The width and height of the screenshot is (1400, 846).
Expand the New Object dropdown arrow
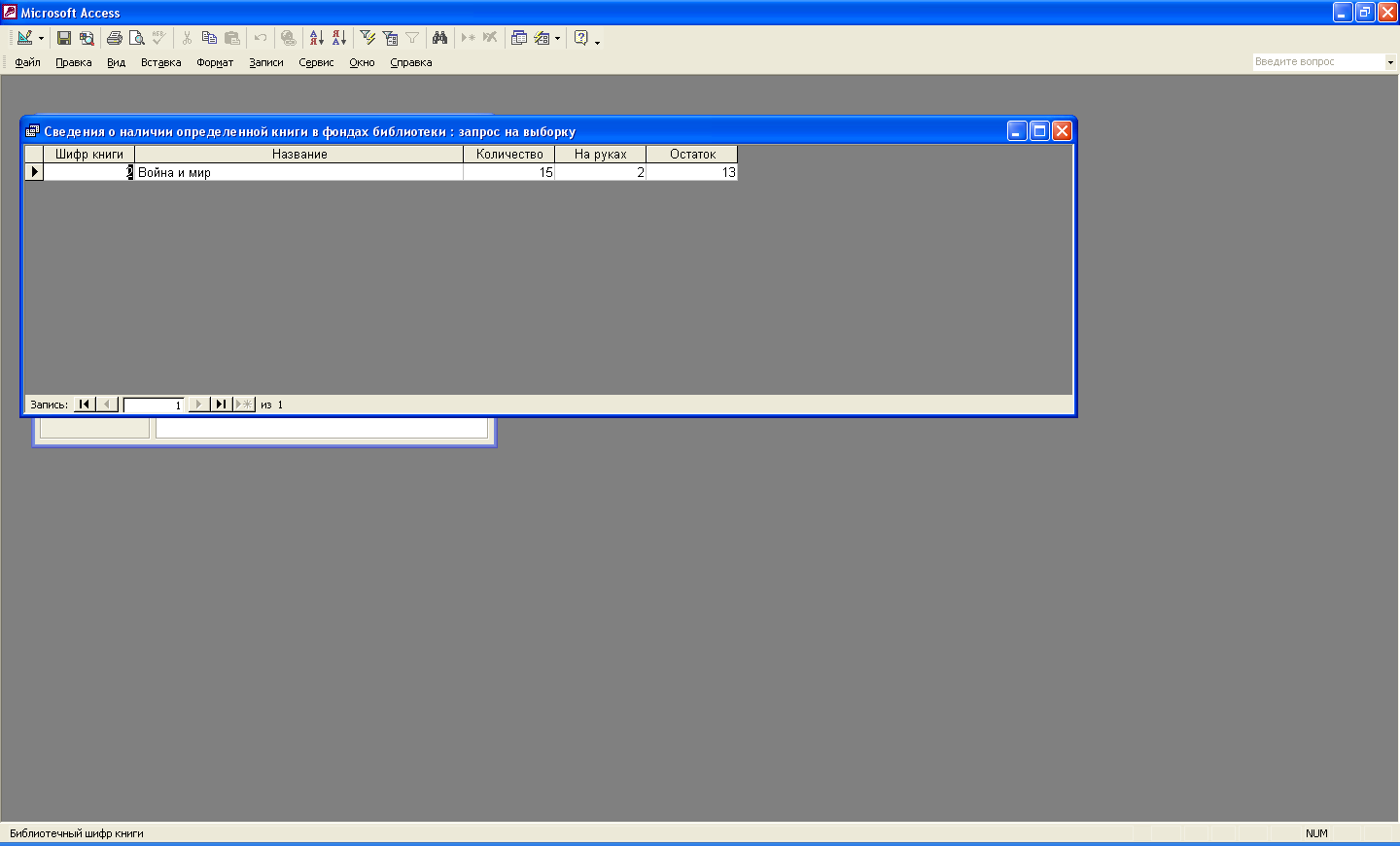(557, 39)
